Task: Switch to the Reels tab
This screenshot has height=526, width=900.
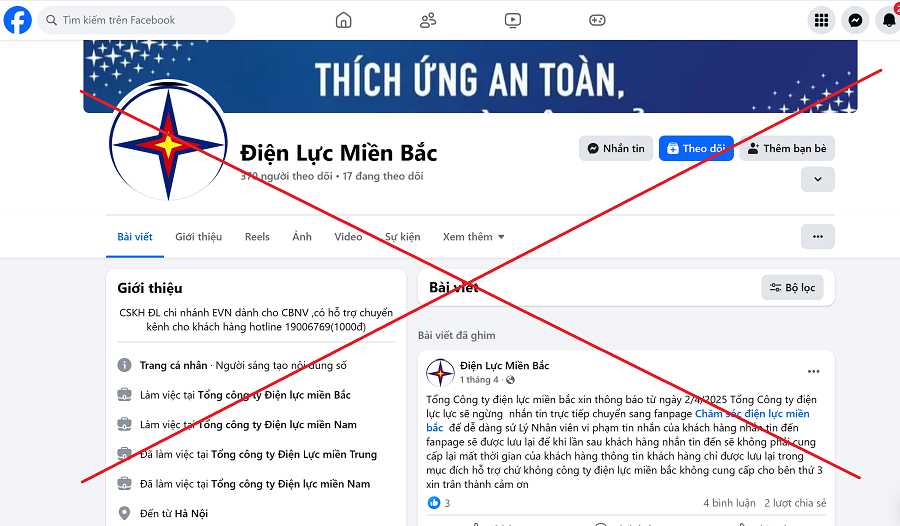Action: [x=257, y=237]
